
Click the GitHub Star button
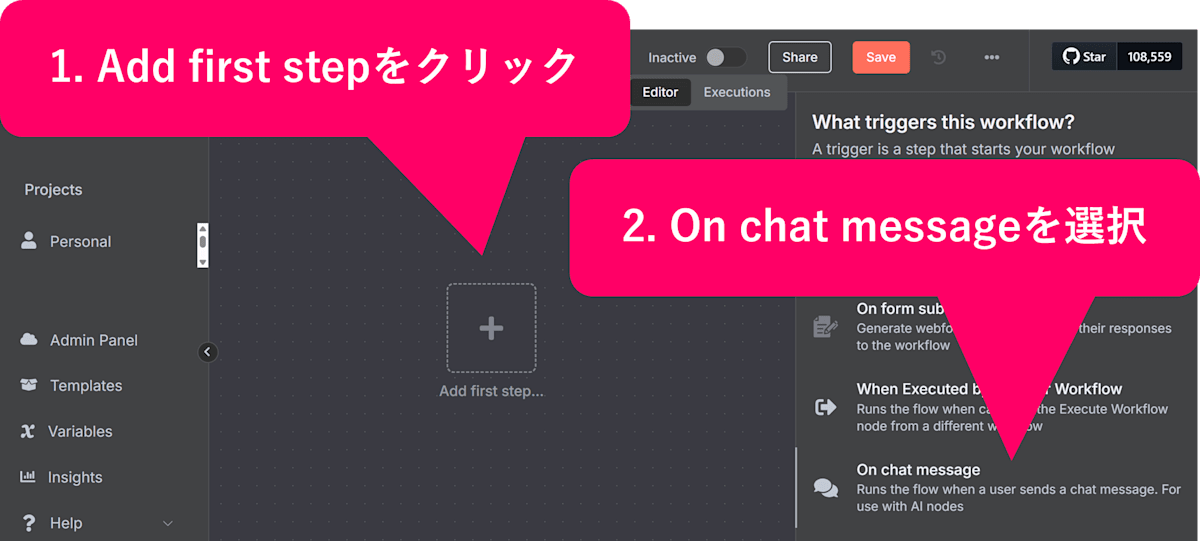point(1084,57)
